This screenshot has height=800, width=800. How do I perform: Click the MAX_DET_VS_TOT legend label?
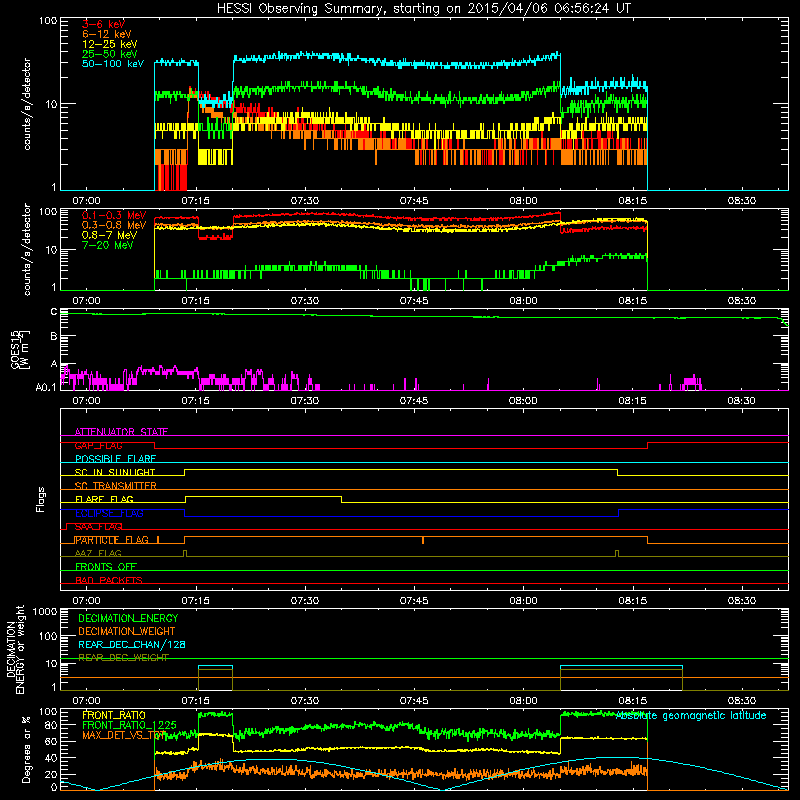124,735
